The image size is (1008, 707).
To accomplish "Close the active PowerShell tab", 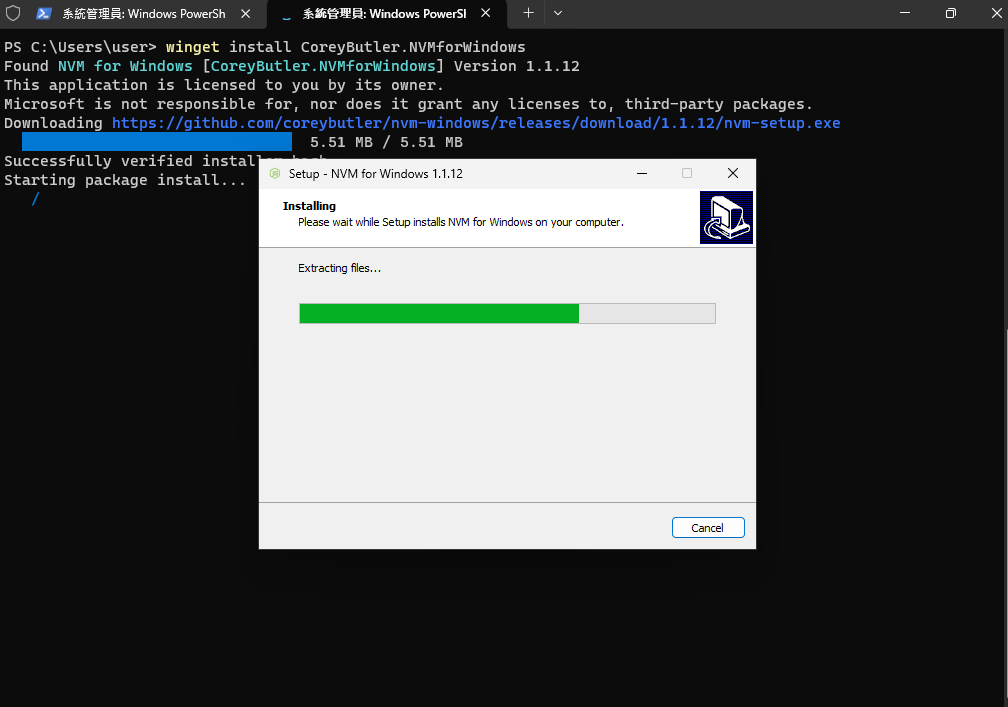I will coord(485,14).
